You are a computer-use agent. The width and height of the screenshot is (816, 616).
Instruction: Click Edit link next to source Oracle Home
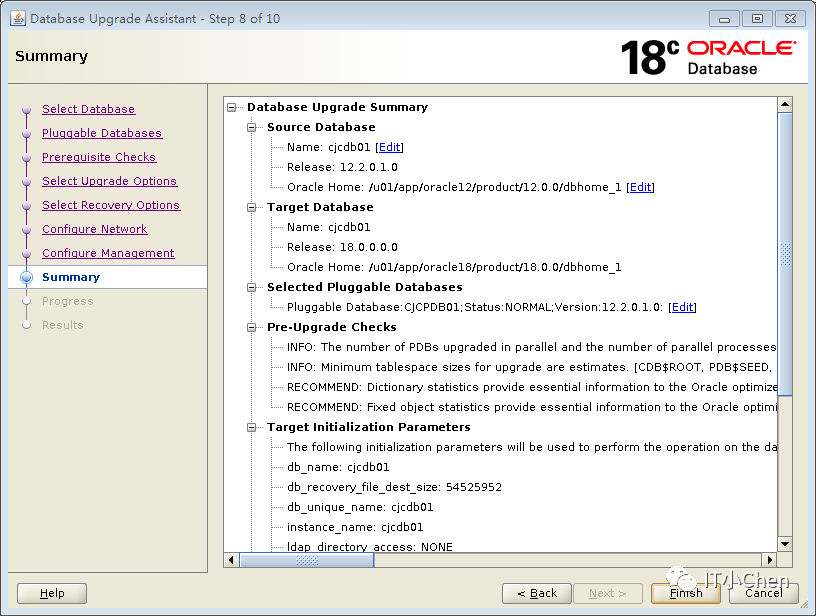[641, 187]
